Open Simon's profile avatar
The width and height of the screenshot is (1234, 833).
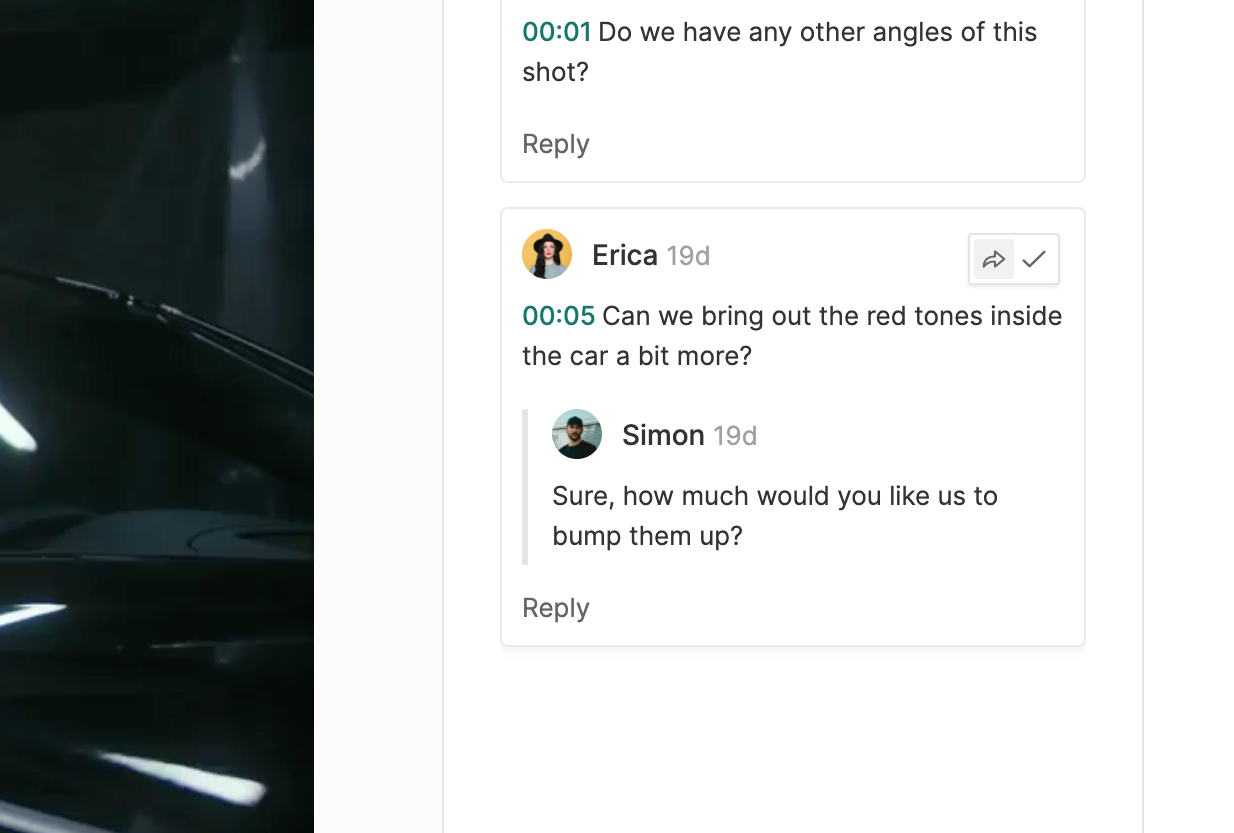coord(577,434)
